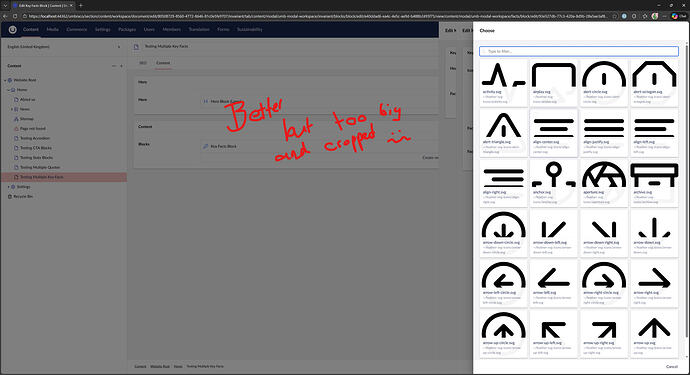Expand the News tree node
Screen dimensions: 690x375
[12, 109]
